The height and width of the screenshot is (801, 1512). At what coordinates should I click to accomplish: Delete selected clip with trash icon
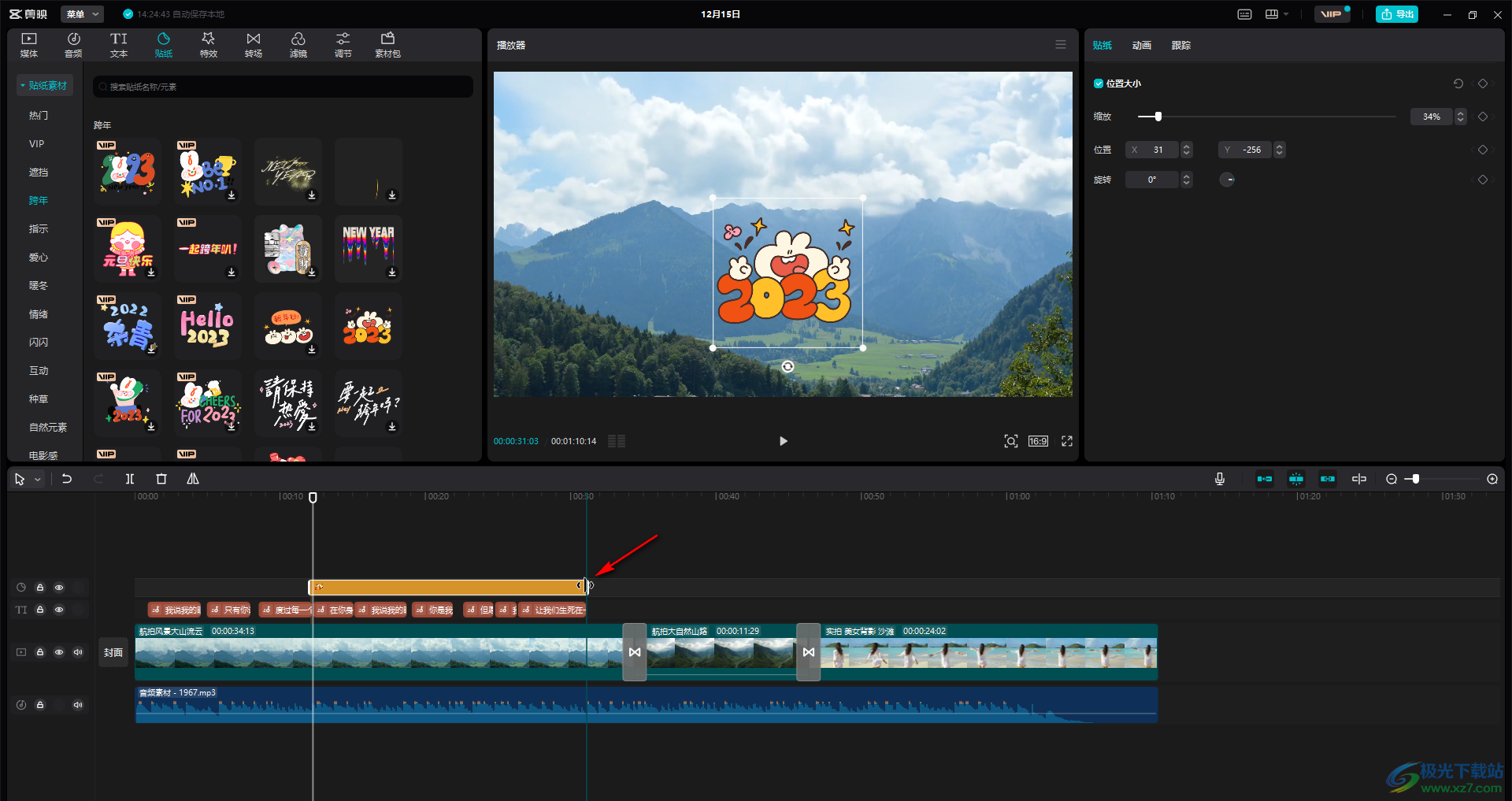coord(161,479)
